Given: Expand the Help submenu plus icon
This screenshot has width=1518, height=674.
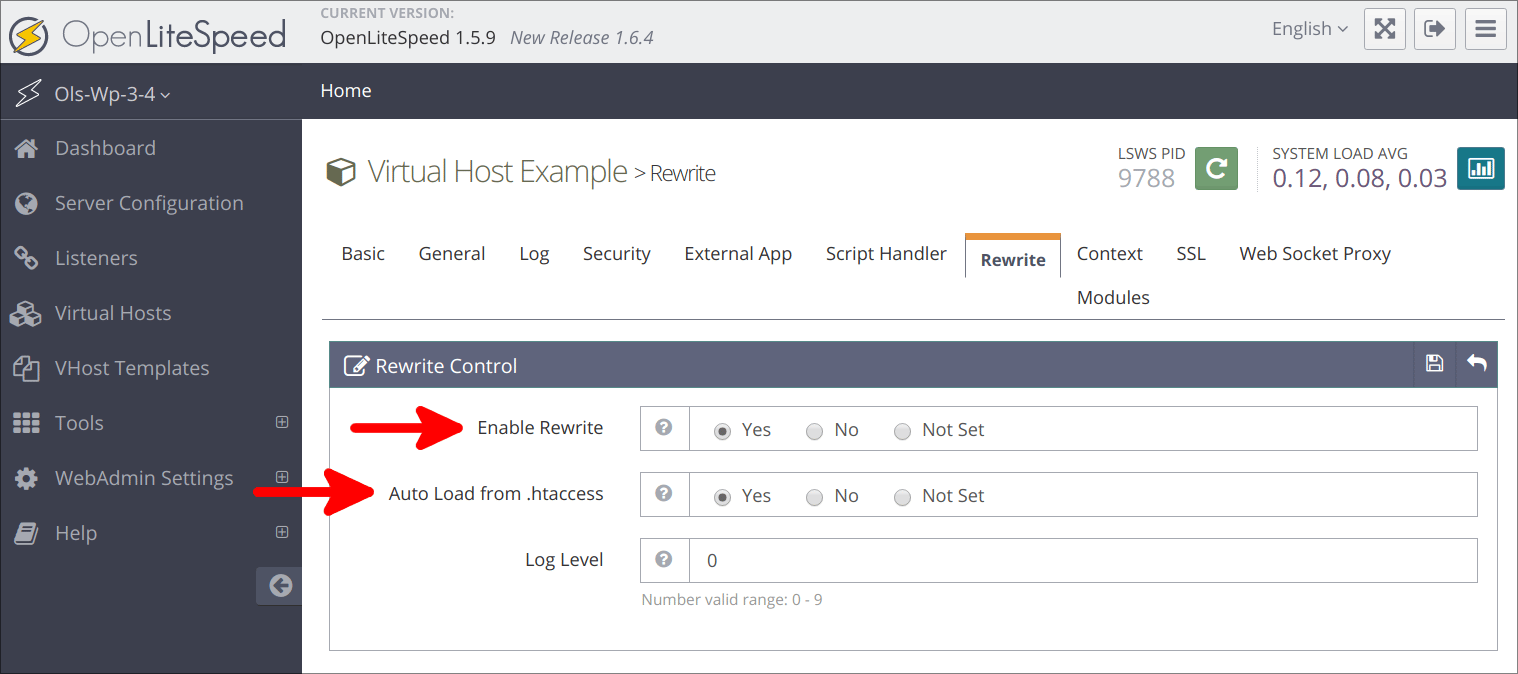Looking at the screenshot, I should click(x=282, y=532).
